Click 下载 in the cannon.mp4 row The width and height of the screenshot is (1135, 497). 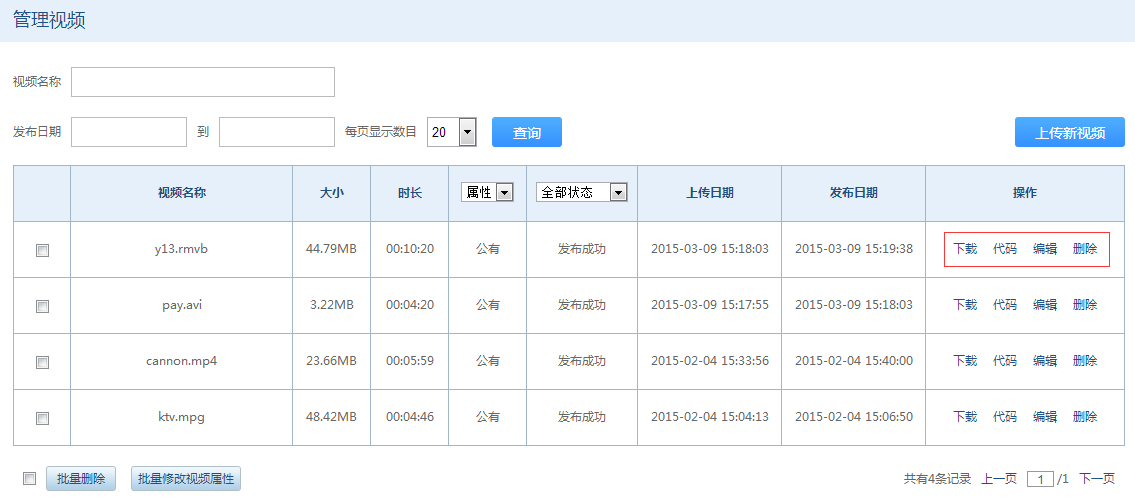pos(965,360)
